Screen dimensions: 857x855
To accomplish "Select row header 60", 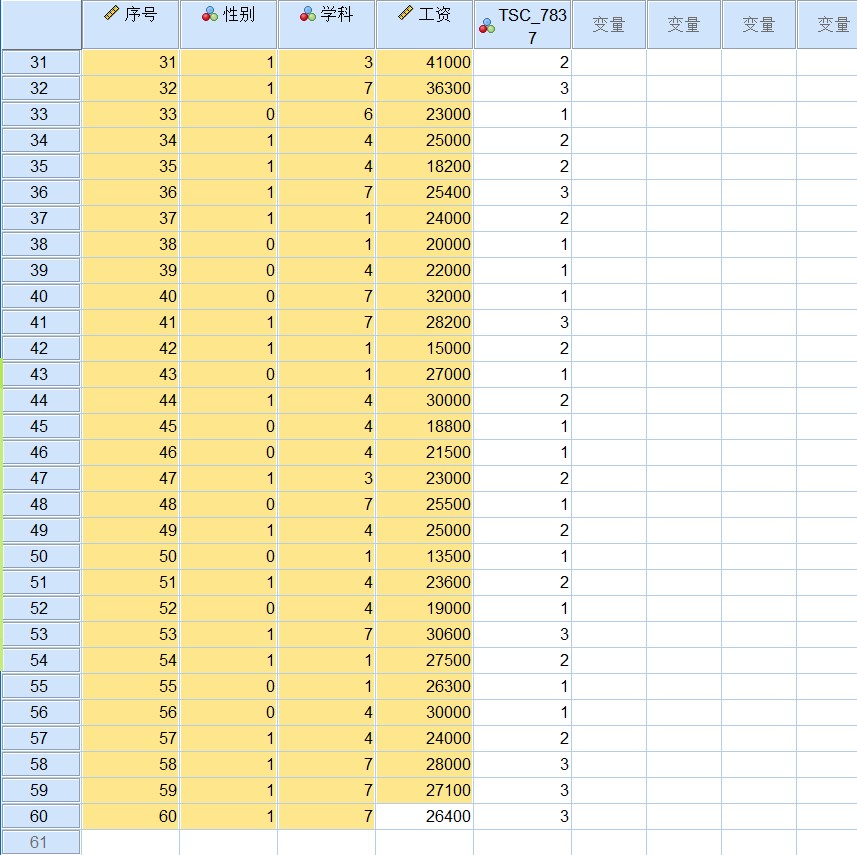I will point(41,816).
